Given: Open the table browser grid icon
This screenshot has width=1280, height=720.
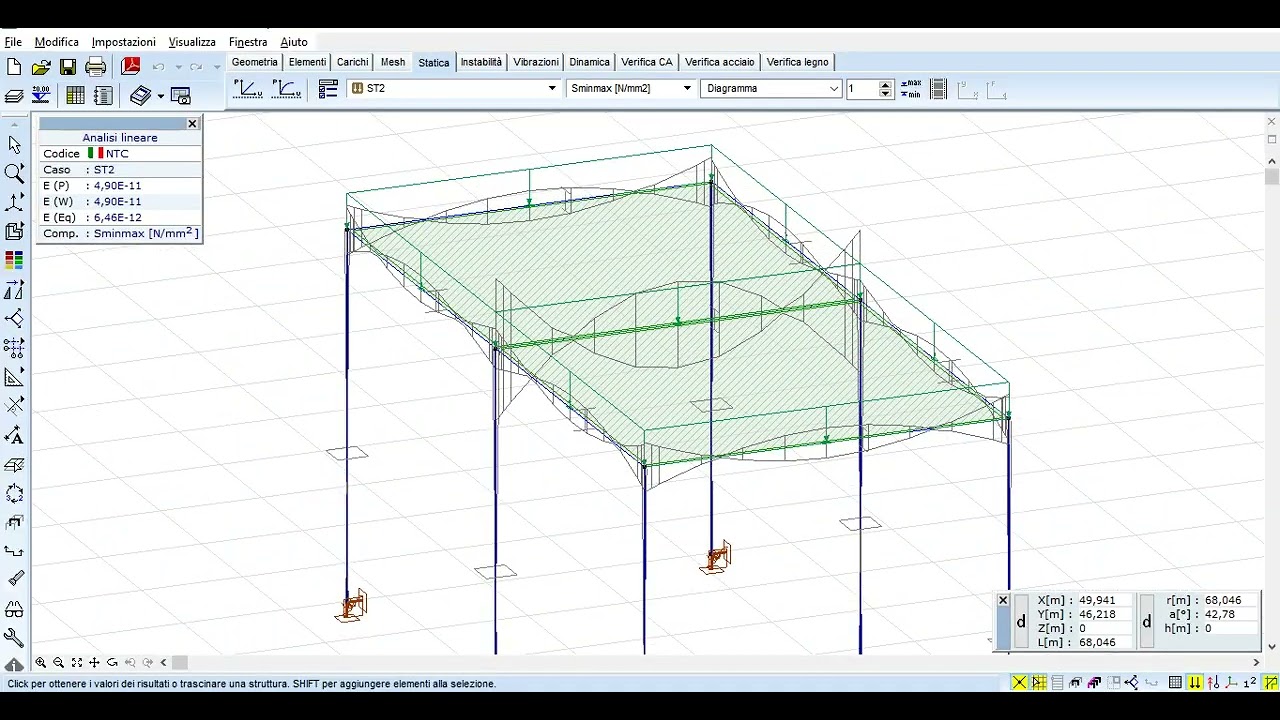Looking at the screenshot, I should click(75, 95).
